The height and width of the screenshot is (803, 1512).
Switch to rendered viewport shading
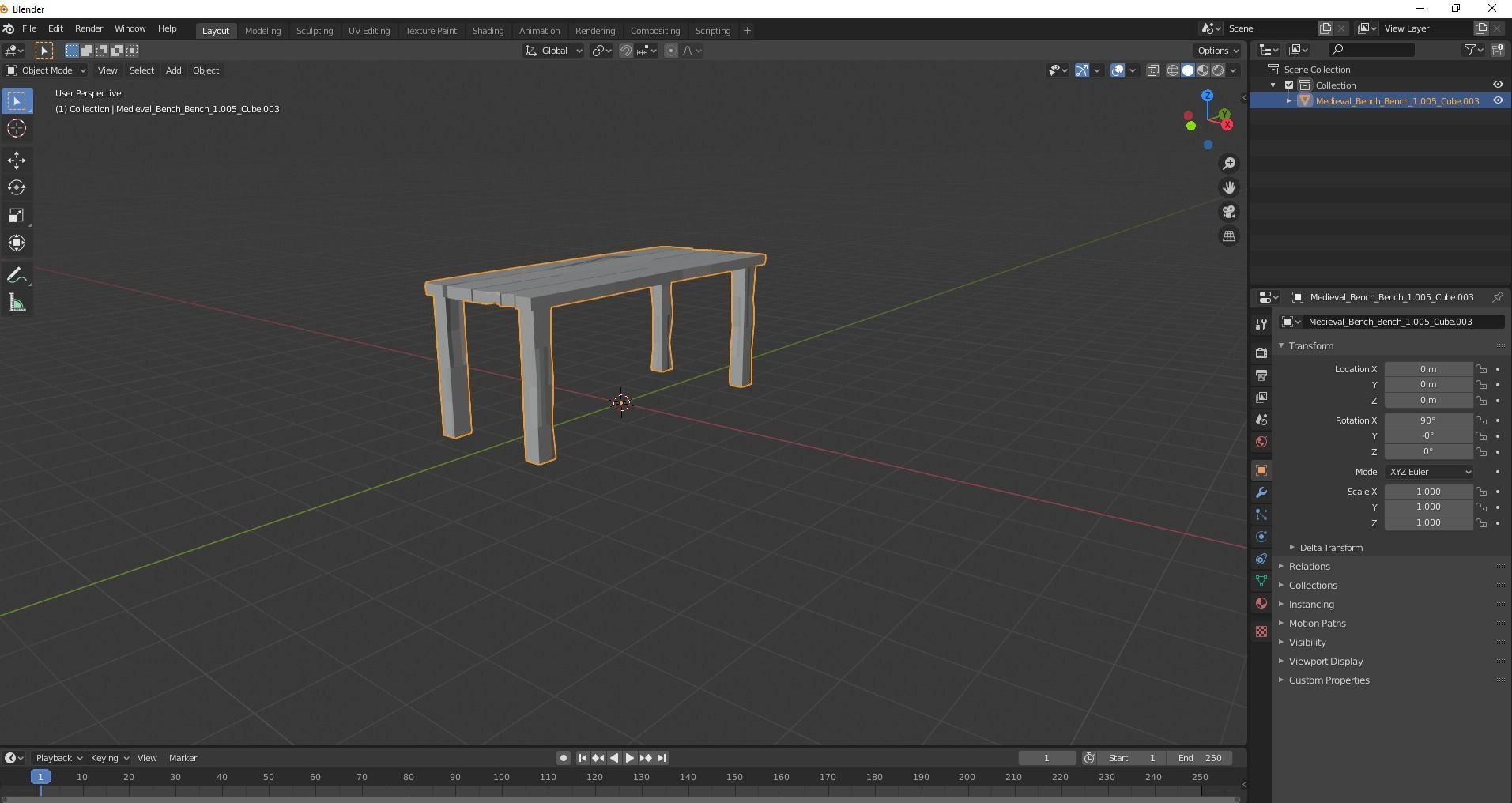(x=1218, y=70)
